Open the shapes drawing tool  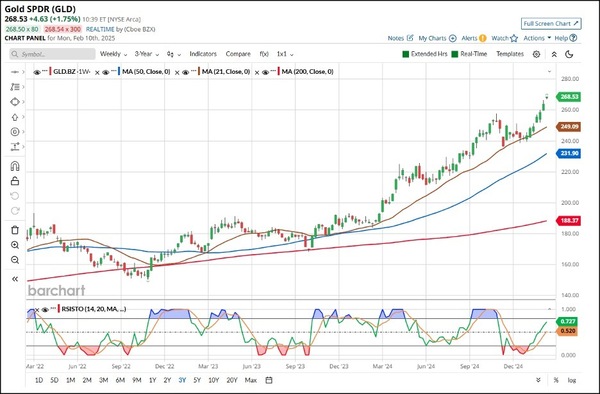tap(15, 102)
